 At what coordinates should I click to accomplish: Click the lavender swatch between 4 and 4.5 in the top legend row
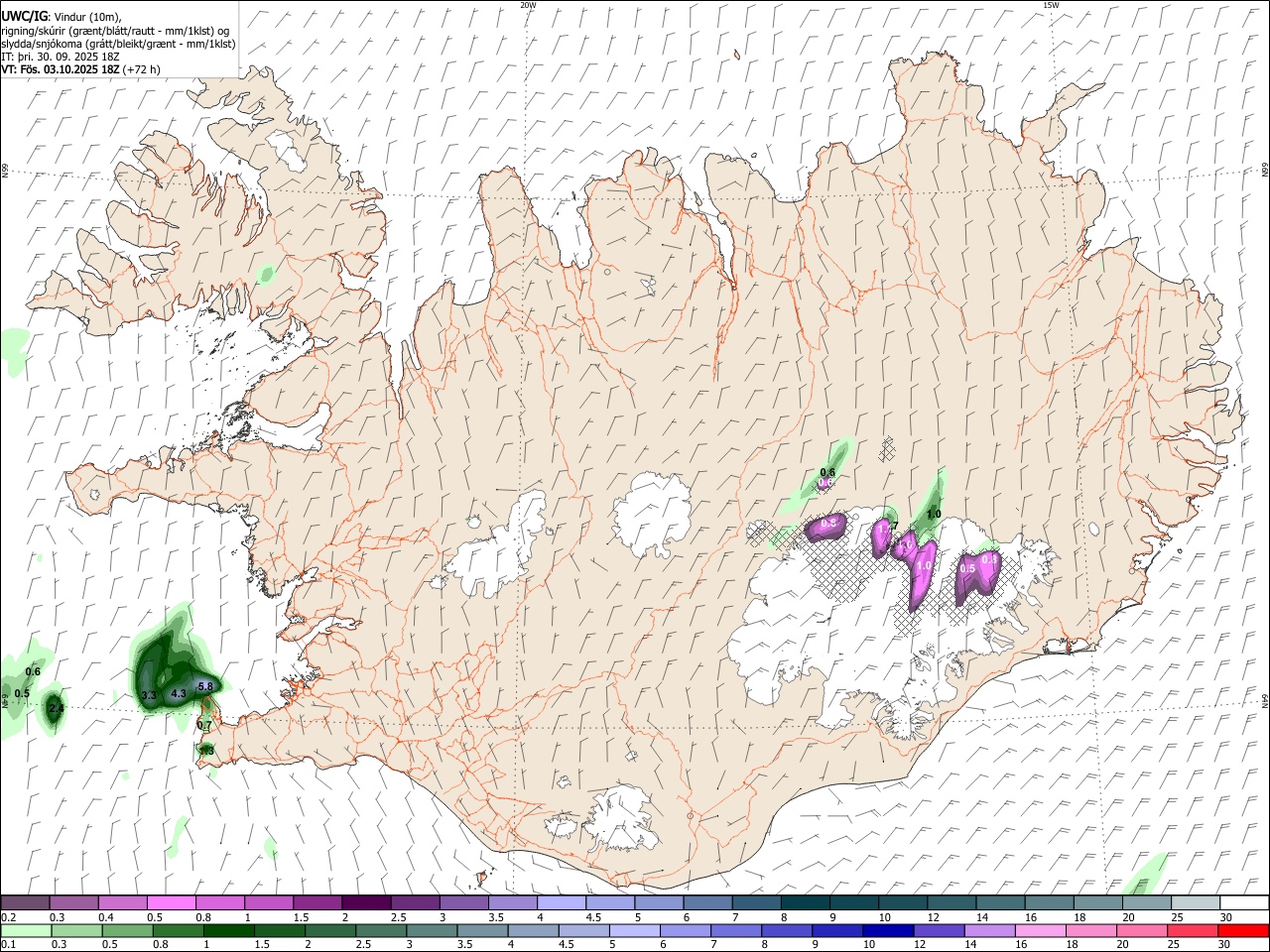click(561, 902)
